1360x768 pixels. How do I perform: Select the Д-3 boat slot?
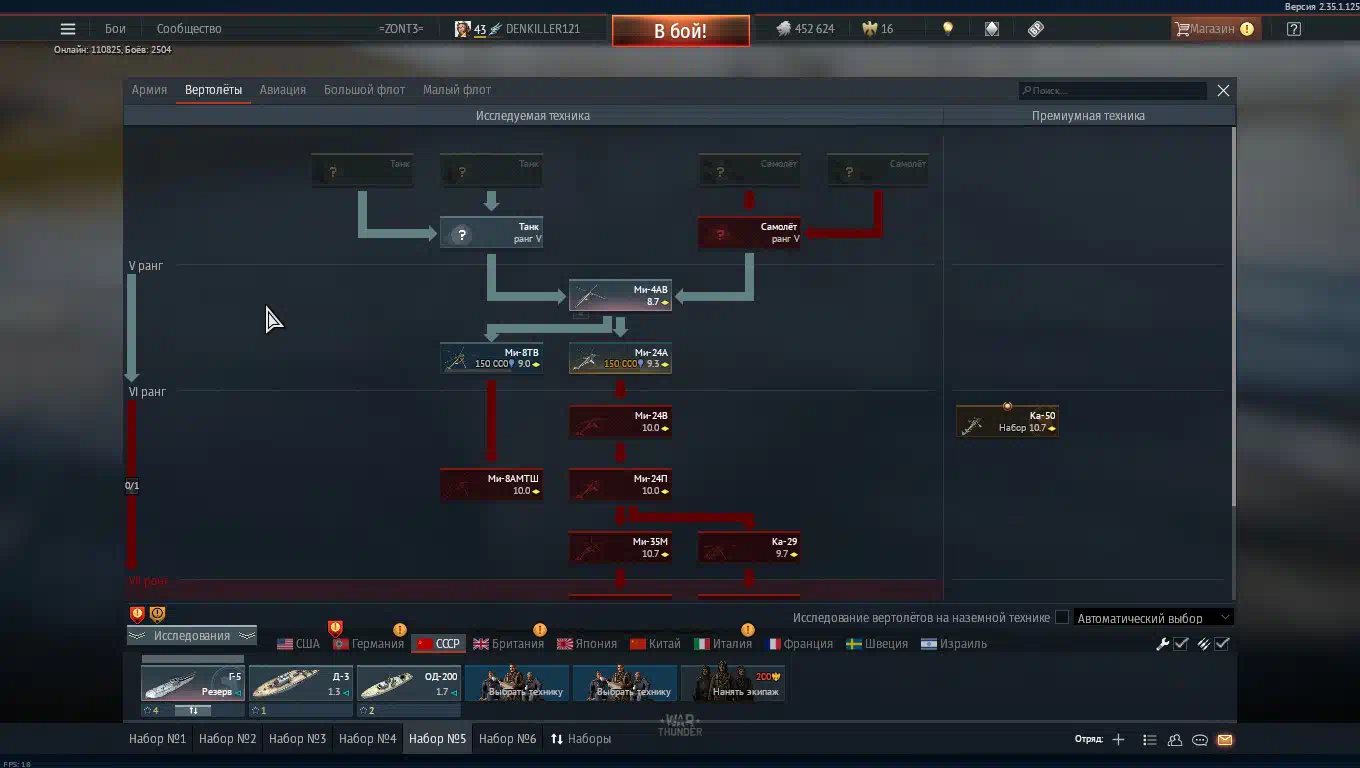[301, 684]
